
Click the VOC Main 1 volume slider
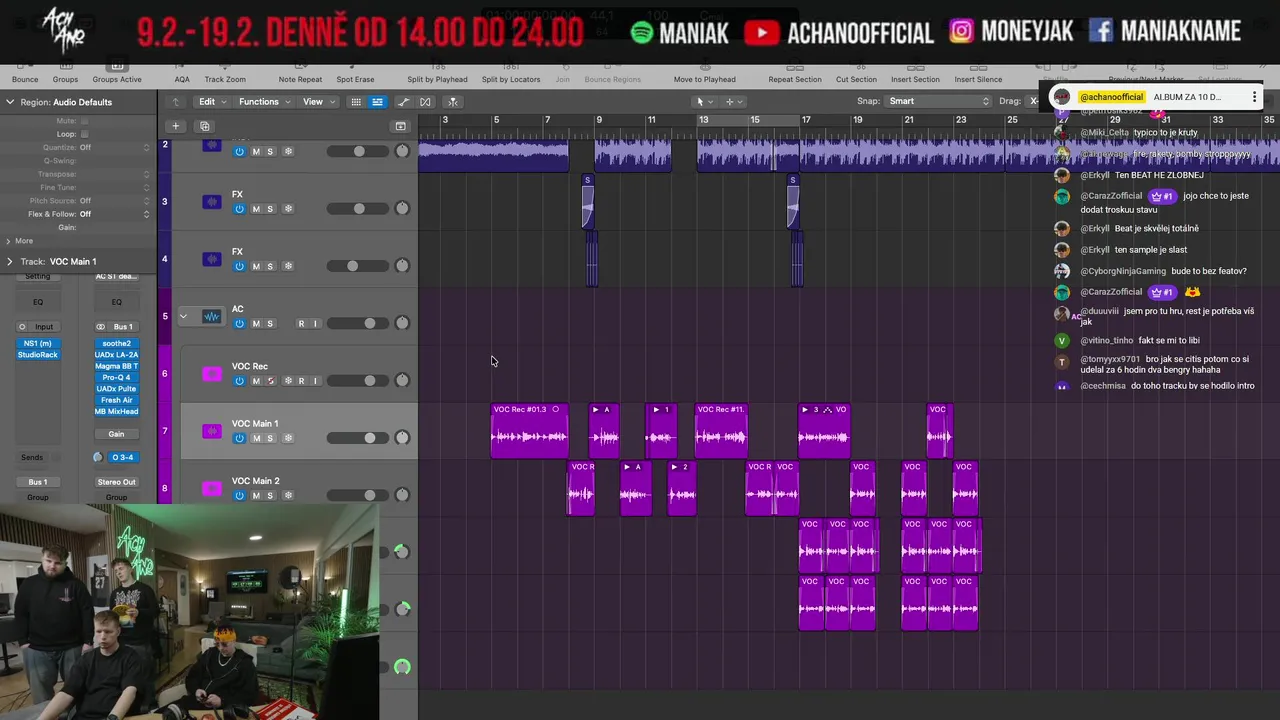tap(358, 438)
